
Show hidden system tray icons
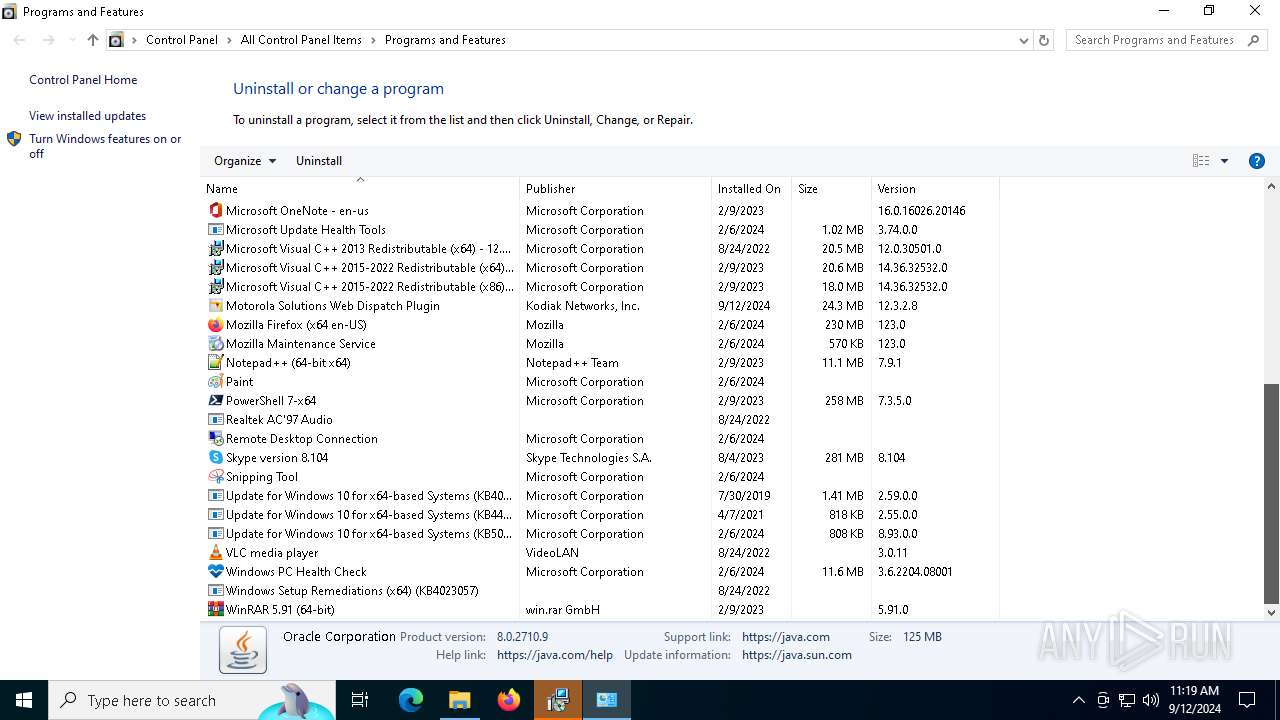click(x=1078, y=700)
